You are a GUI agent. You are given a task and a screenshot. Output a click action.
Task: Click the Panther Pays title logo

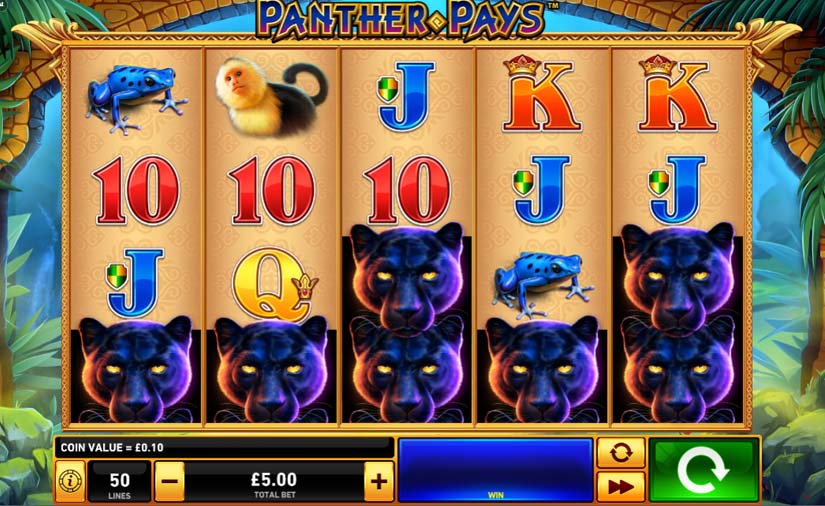tap(402, 21)
